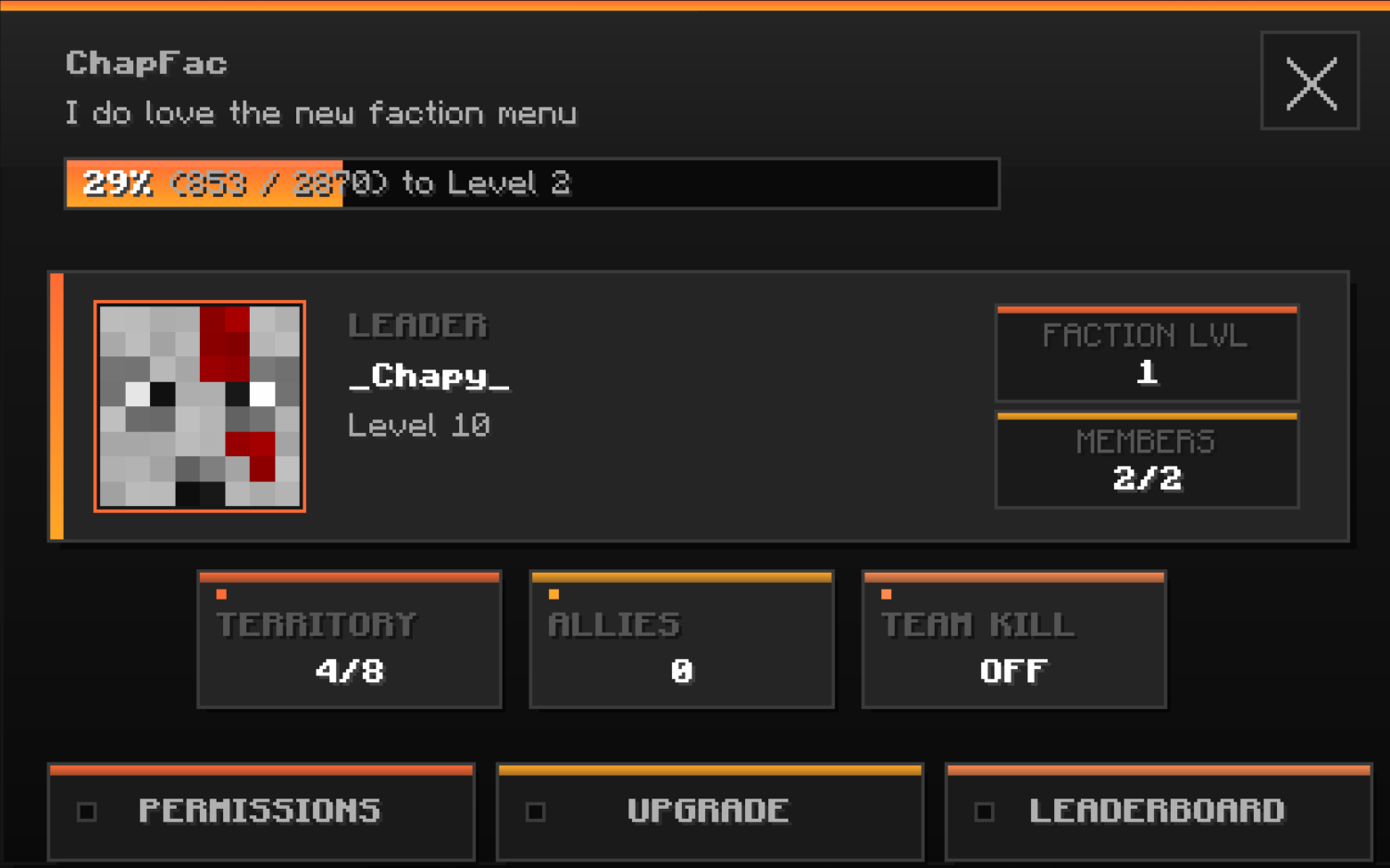Image resolution: width=1390 pixels, height=868 pixels.
Task: Select the Faction LVL stat box
Action: 1147,353
